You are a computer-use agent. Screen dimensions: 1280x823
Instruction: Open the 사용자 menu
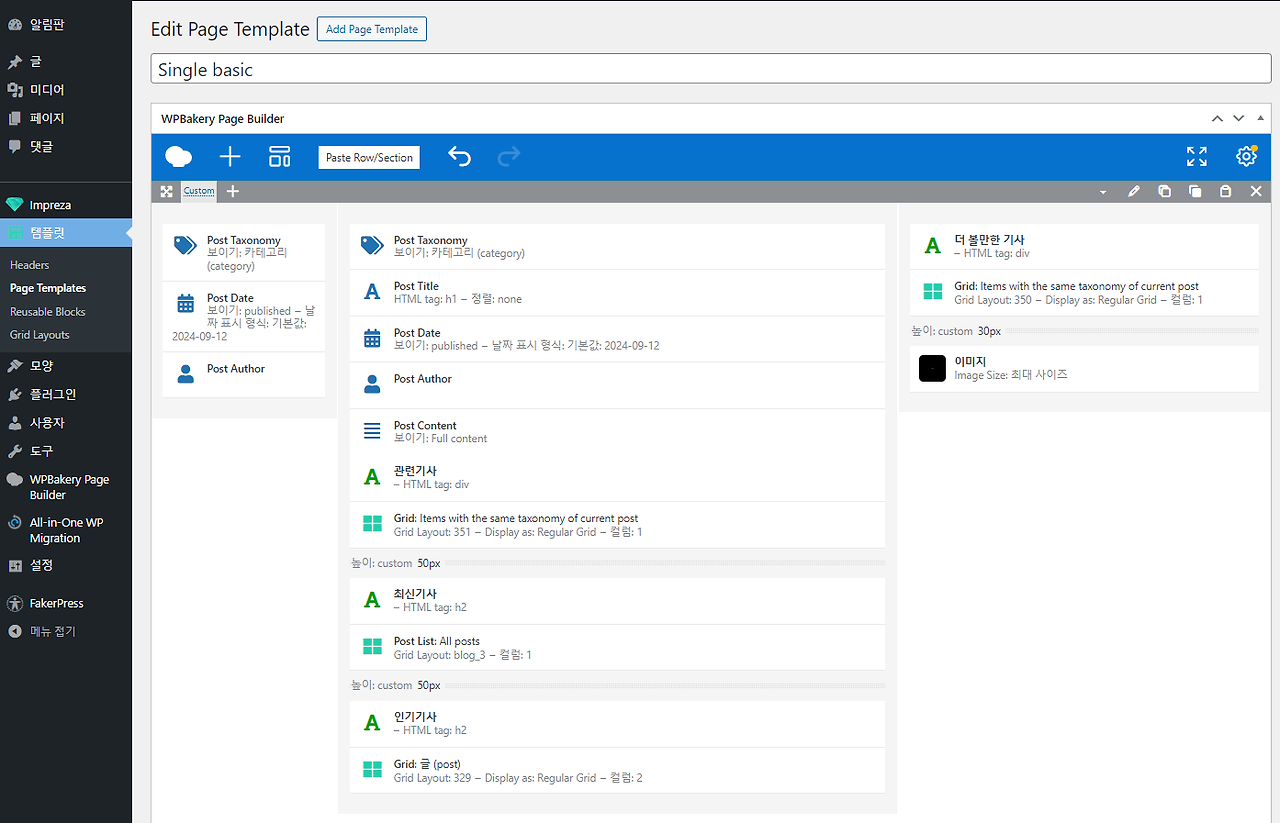tap(66, 422)
